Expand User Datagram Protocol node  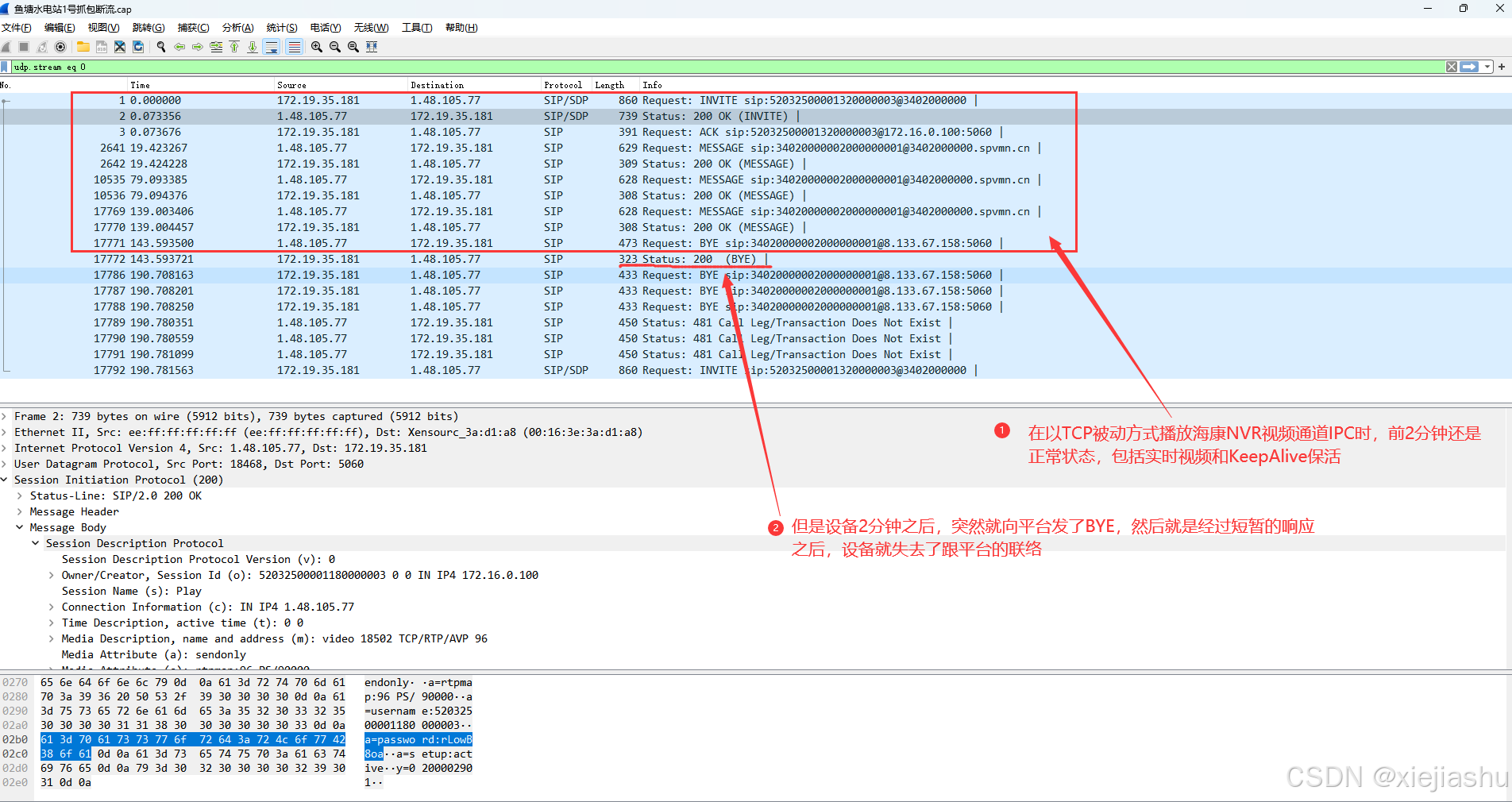tap(5, 464)
